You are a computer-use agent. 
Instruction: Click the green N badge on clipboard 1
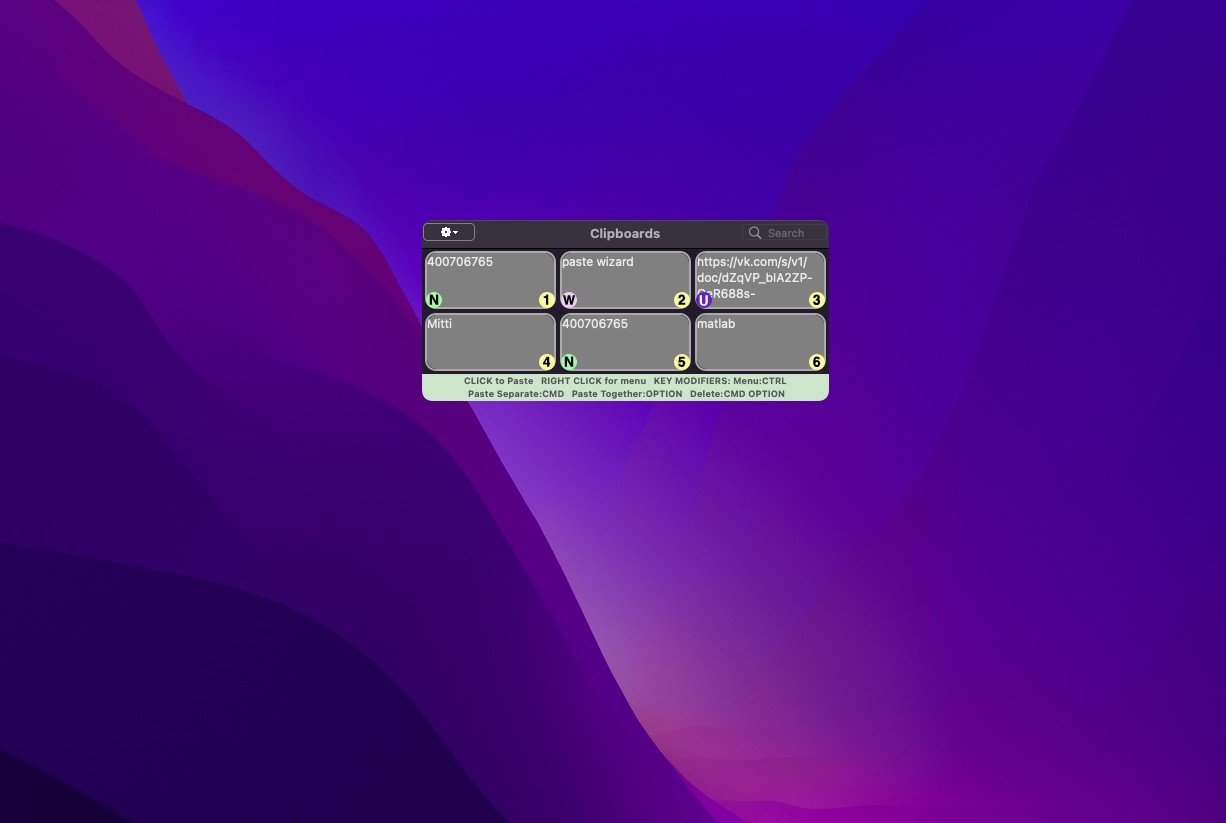click(x=434, y=300)
